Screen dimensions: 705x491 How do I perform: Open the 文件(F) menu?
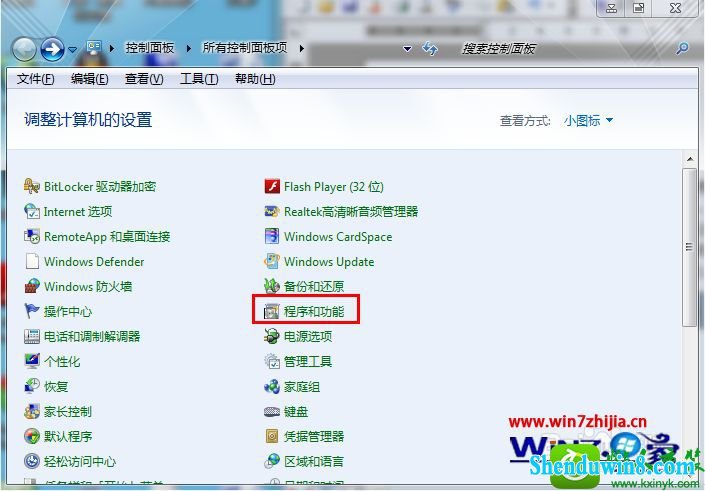[36, 79]
